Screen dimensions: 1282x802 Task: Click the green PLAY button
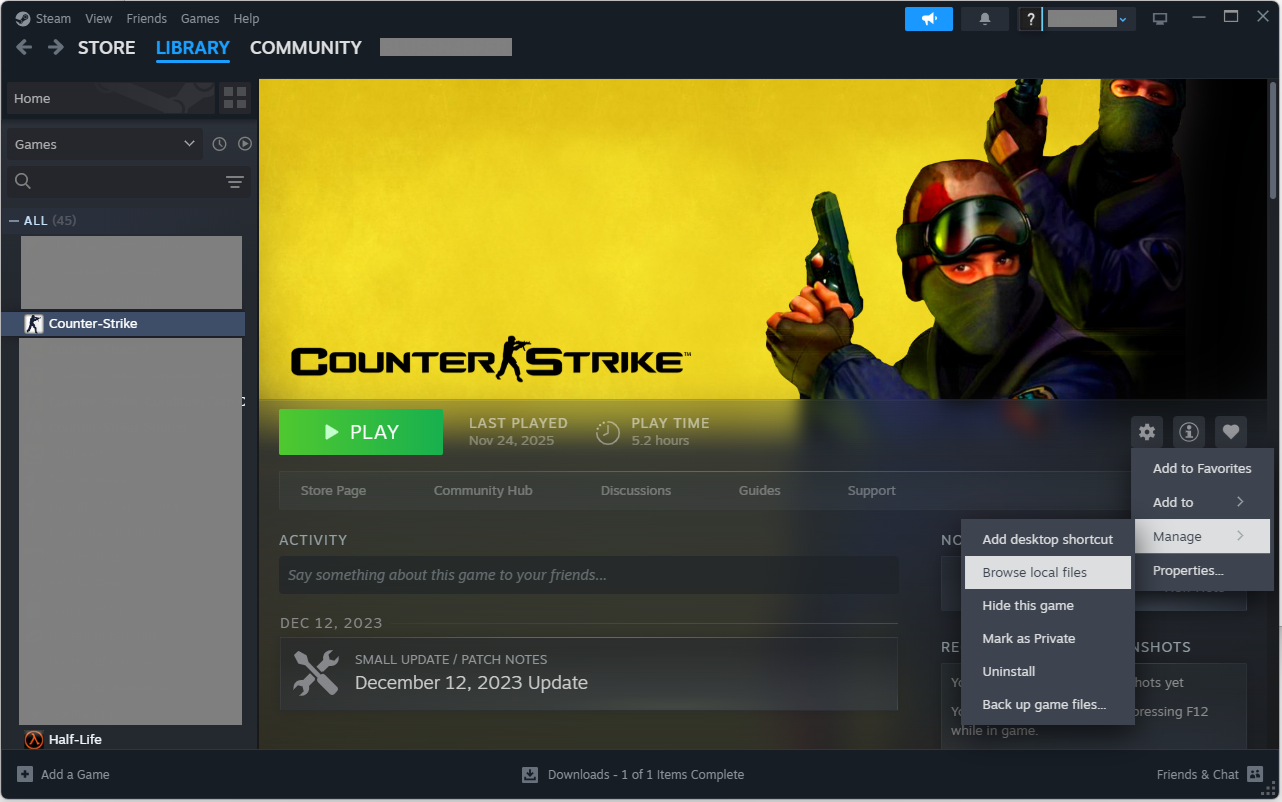tap(361, 432)
